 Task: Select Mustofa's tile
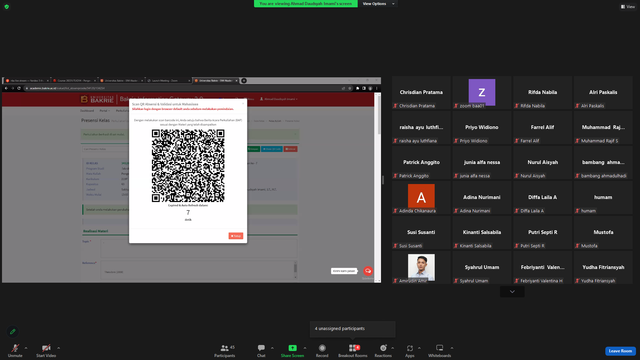click(x=603, y=233)
